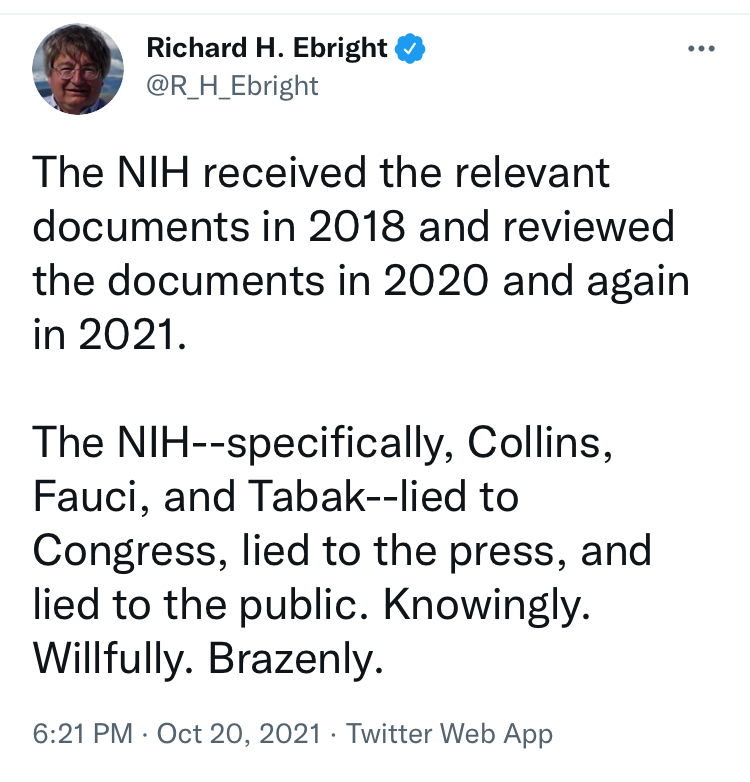Click the word 'NIH--specifically' in second paragraph
This screenshot has height=782, width=750.
click(281, 443)
